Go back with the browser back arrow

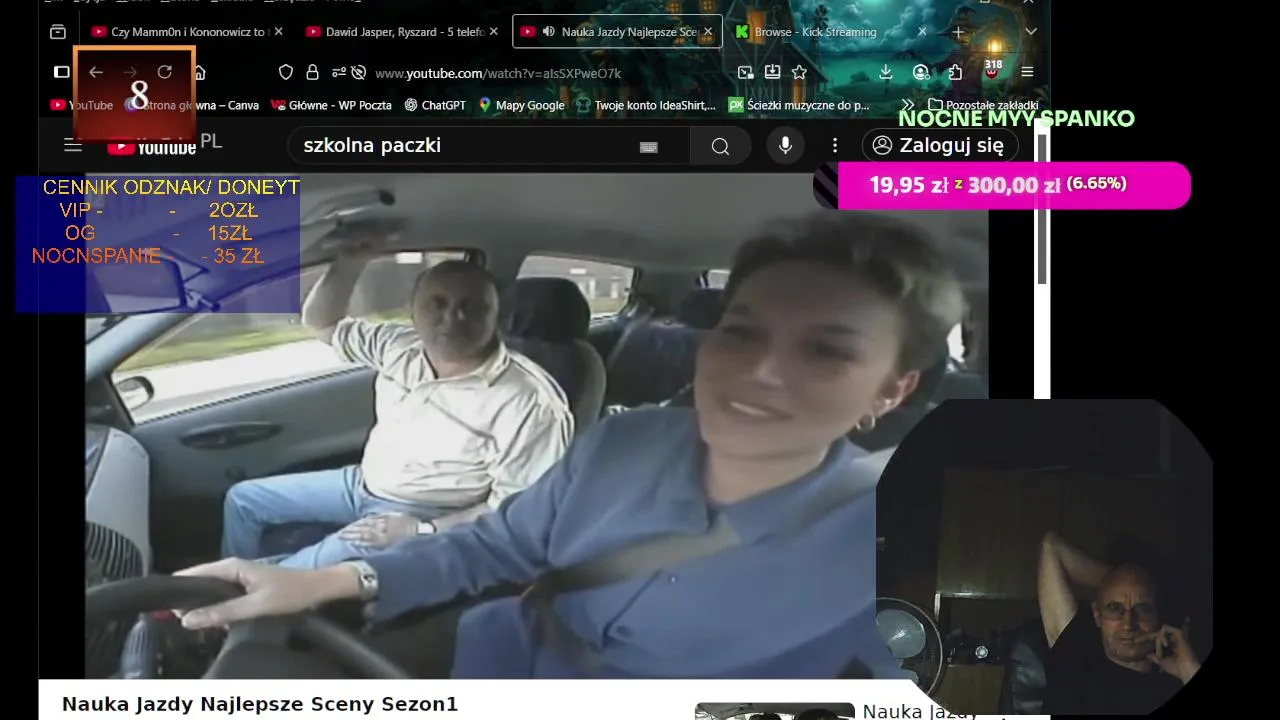96,72
